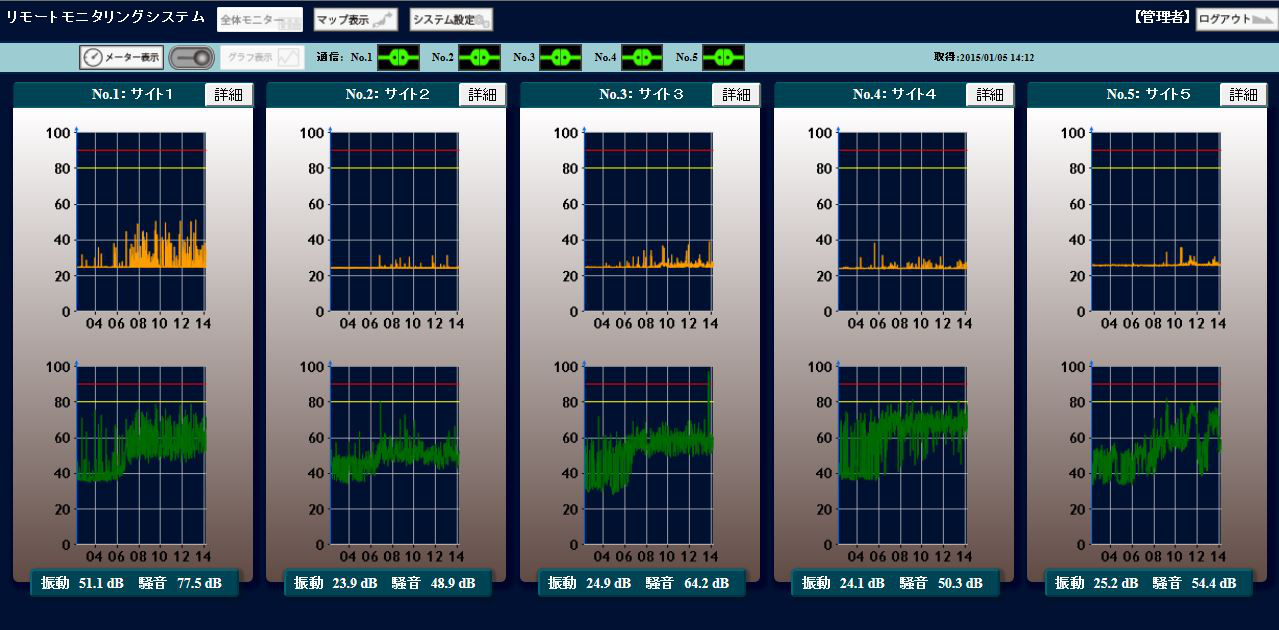Click the 取得:2015/01/05 14:12 timestamp
Viewport: 1279px width, 630px height.
tap(984, 58)
